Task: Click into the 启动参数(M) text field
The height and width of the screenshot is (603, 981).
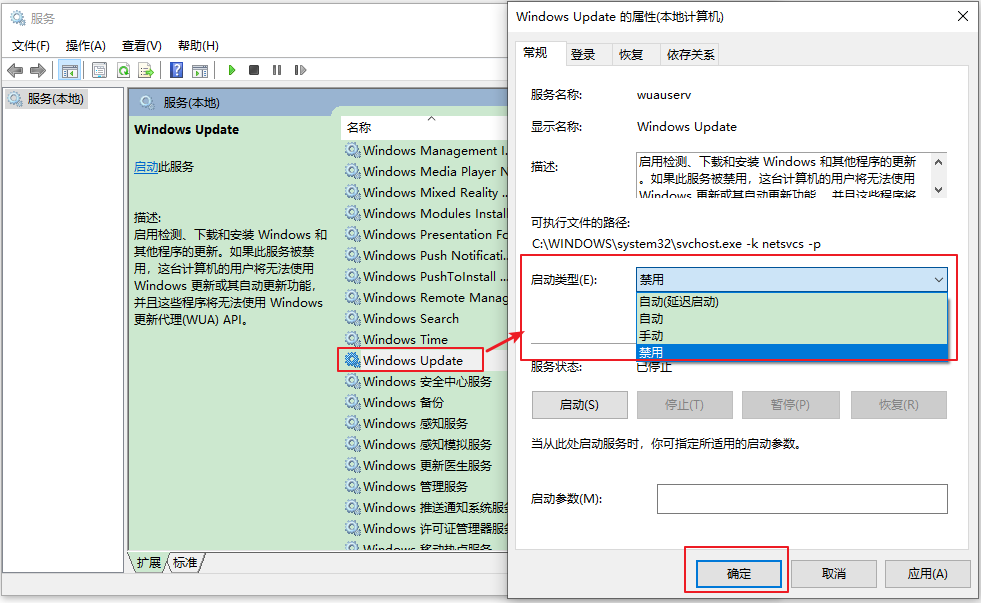Action: (802, 499)
